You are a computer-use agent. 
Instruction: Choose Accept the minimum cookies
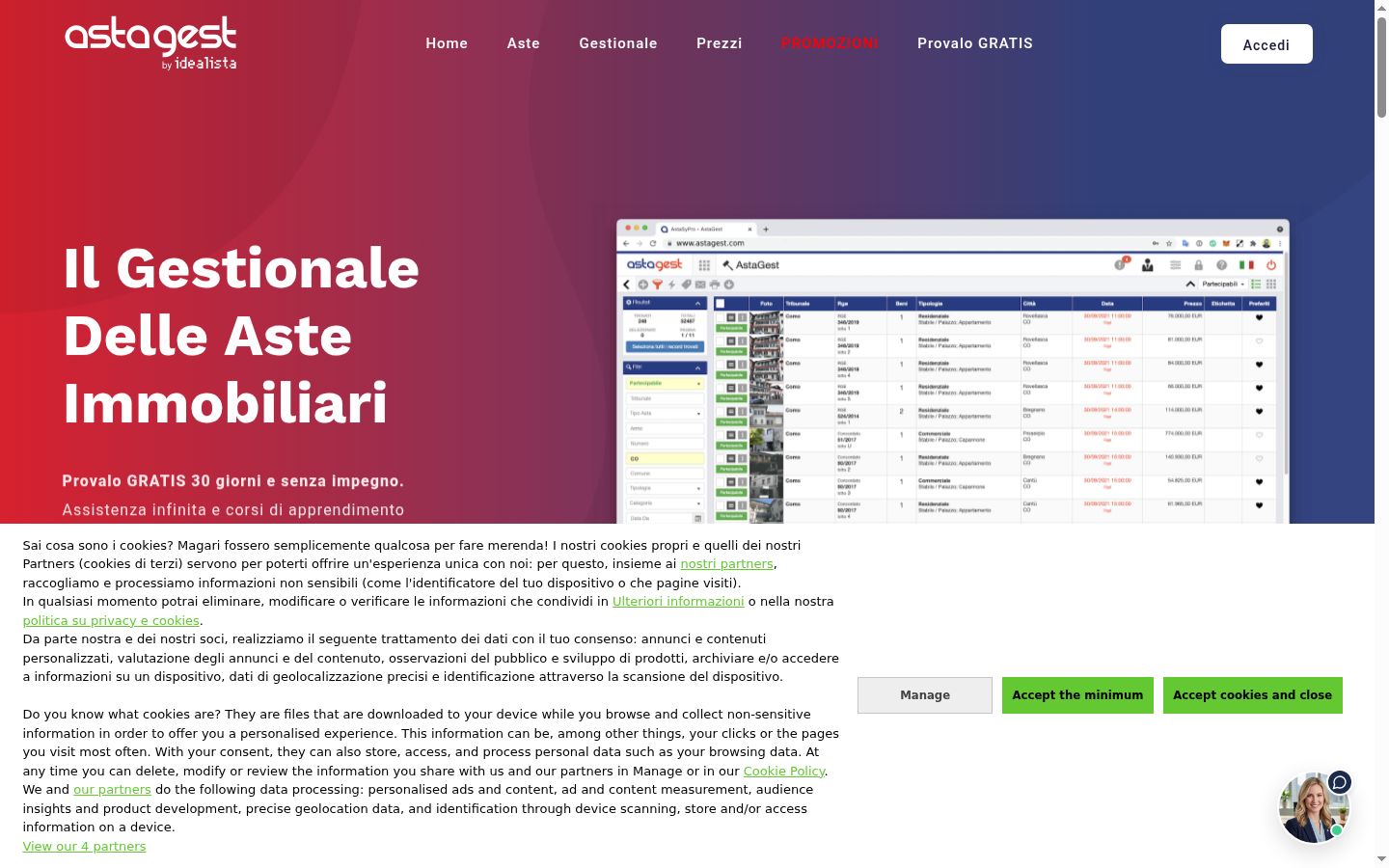[x=1077, y=695]
